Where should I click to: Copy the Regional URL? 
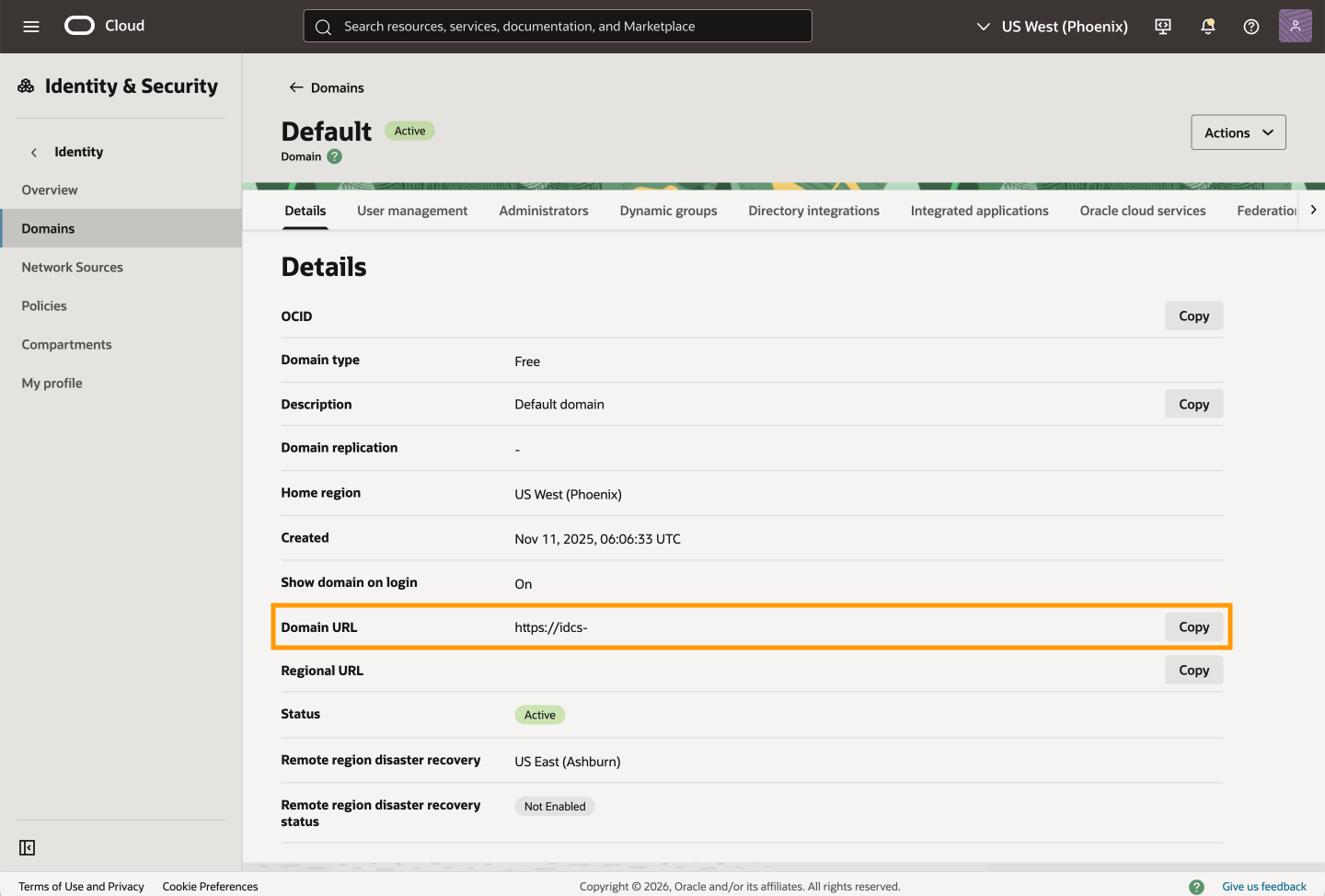(x=1194, y=670)
